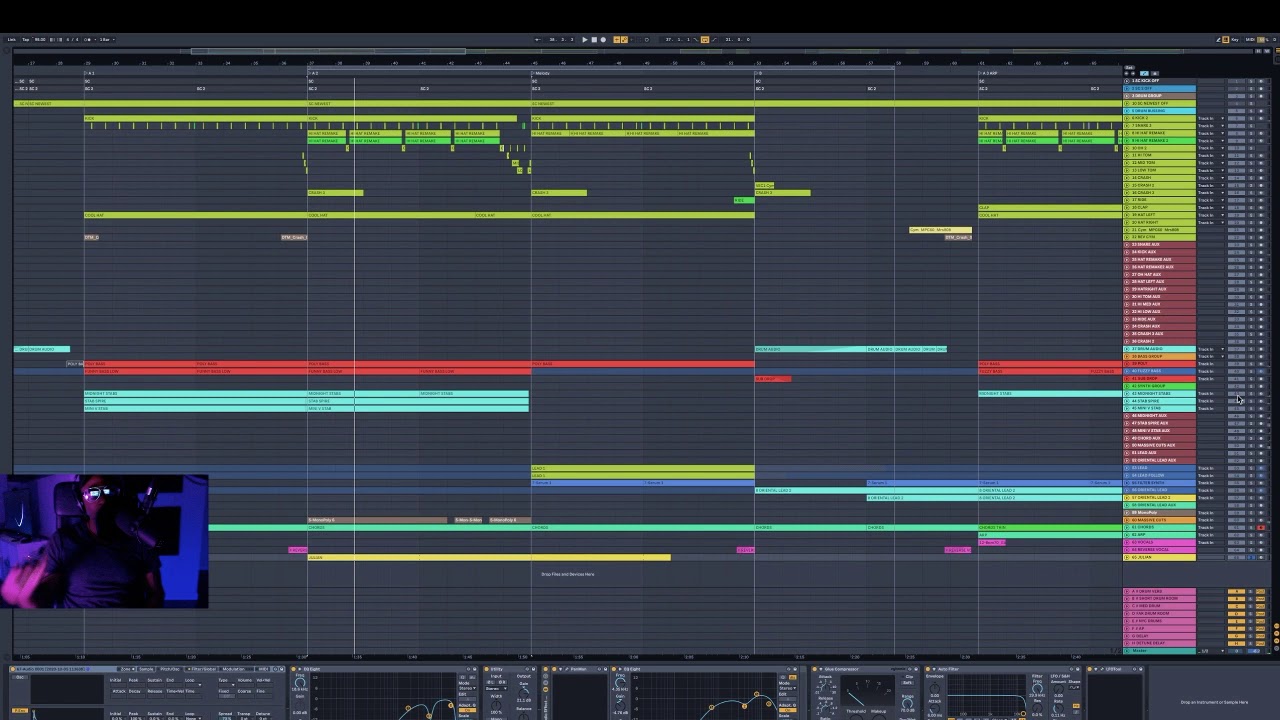Image resolution: width=1280 pixels, height=720 pixels.
Task: Select the yellow JULIAN clip
Action: click(x=489, y=557)
